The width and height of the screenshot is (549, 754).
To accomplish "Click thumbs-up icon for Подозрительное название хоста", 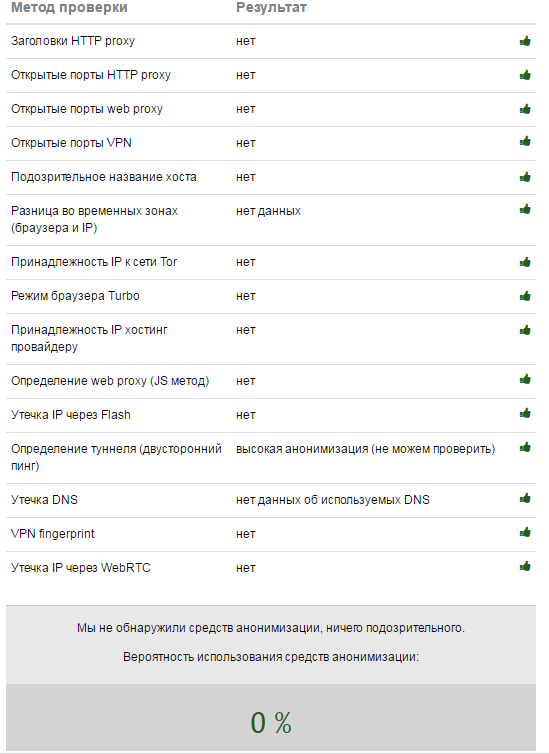I will [x=525, y=177].
